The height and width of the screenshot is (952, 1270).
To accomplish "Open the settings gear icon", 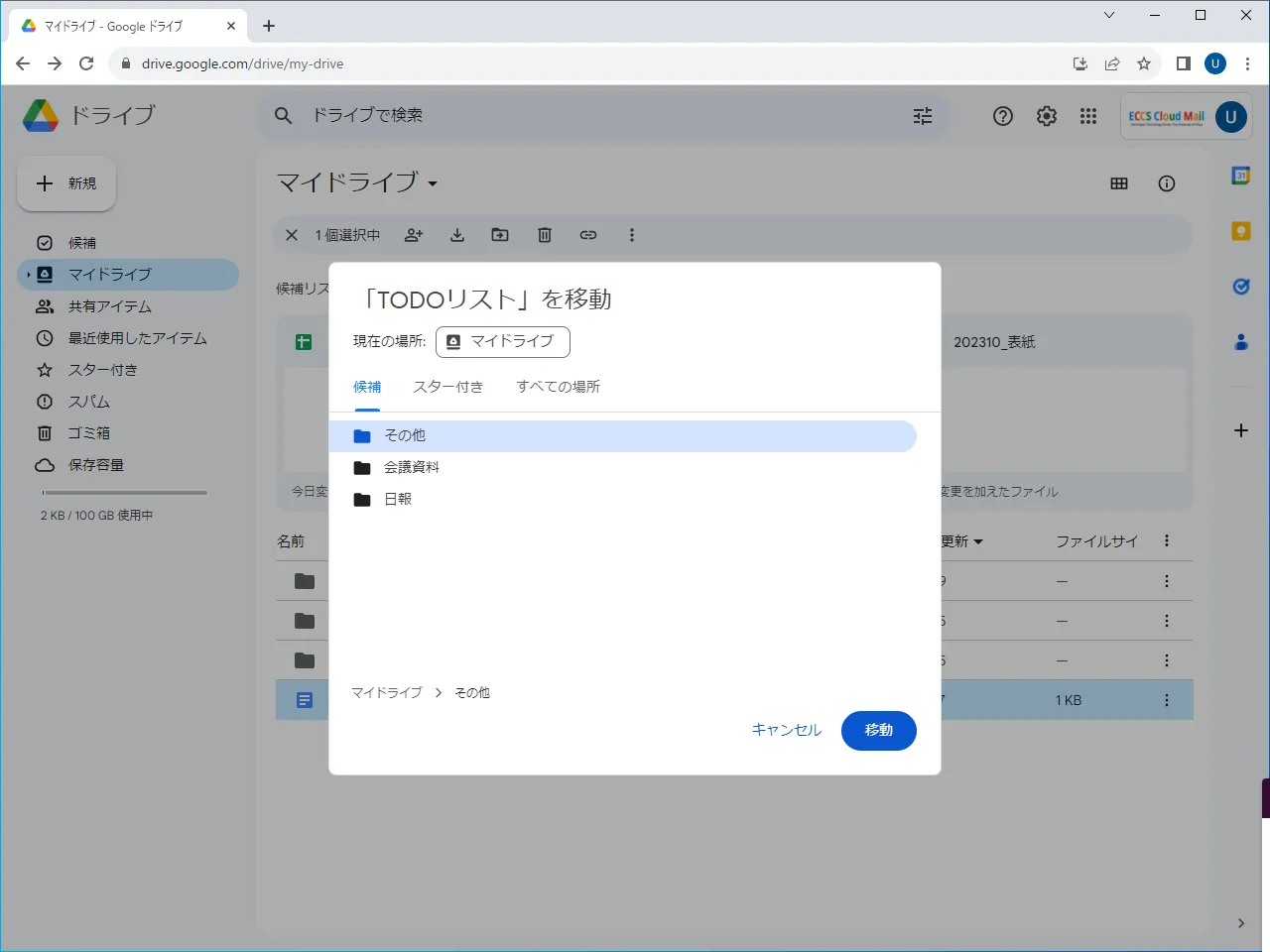I will pos(1047,116).
